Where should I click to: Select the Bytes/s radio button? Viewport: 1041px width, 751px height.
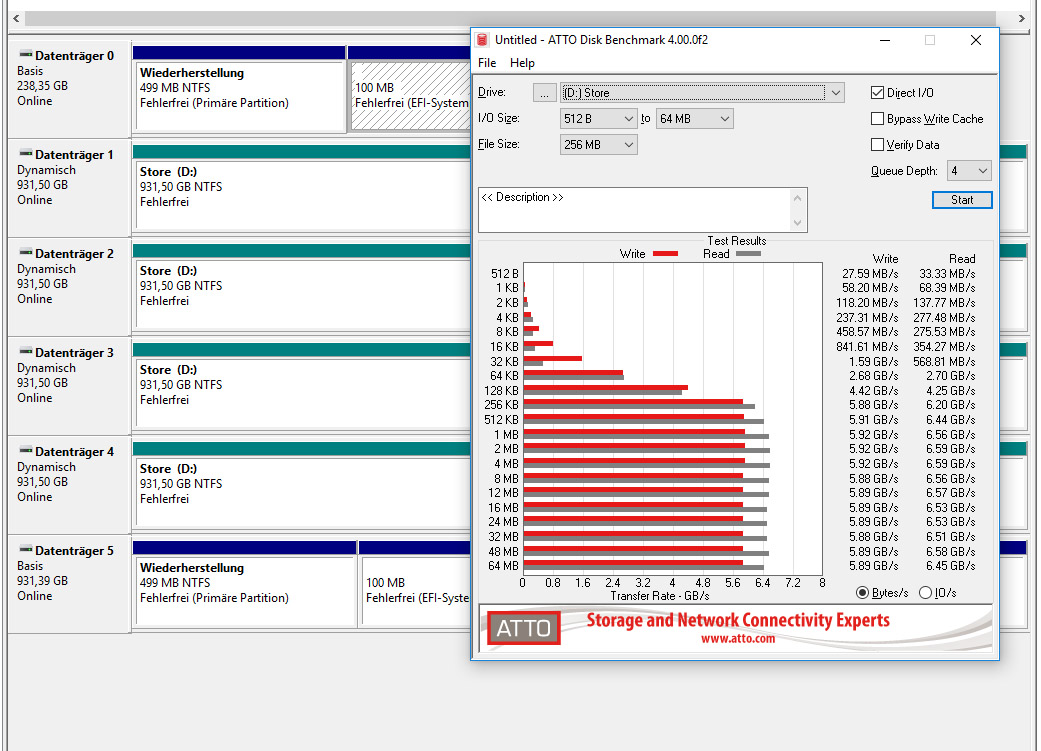click(x=862, y=592)
